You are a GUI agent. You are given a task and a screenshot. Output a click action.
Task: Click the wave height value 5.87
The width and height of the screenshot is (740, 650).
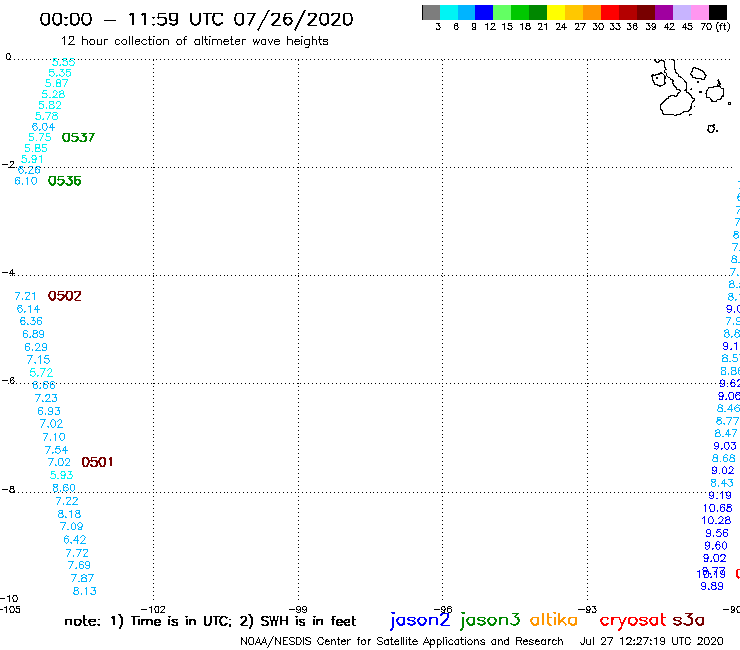point(57,84)
